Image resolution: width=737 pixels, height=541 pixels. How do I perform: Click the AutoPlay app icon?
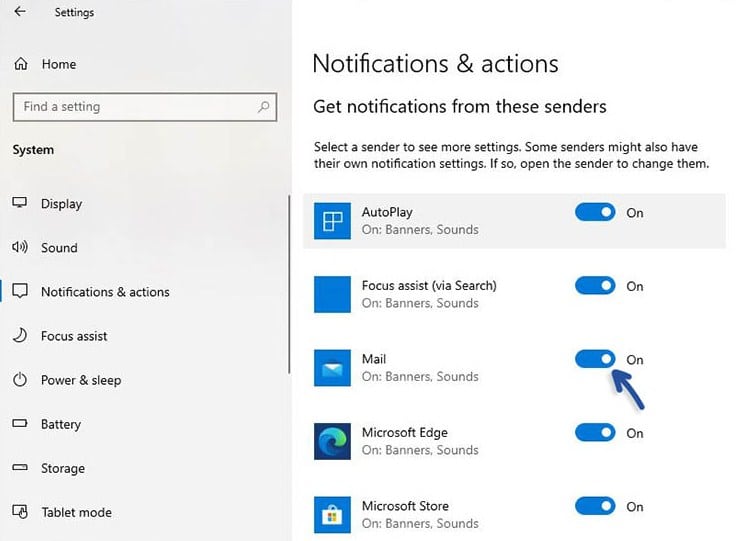[x=332, y=221]
